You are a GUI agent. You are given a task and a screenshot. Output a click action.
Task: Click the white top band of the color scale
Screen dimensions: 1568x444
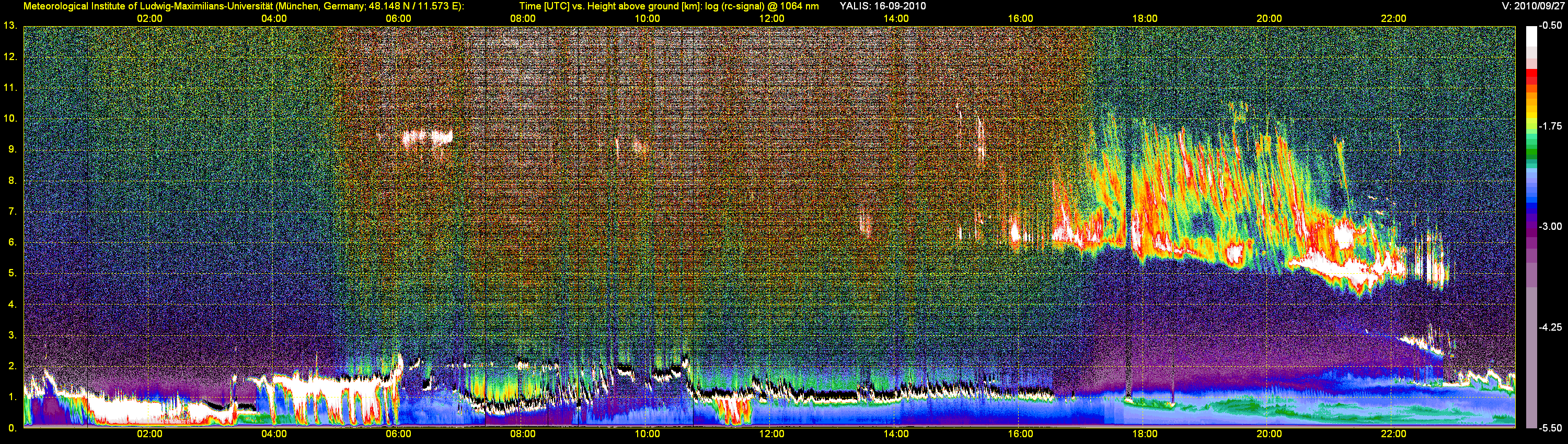click(x=1531, y=36)
